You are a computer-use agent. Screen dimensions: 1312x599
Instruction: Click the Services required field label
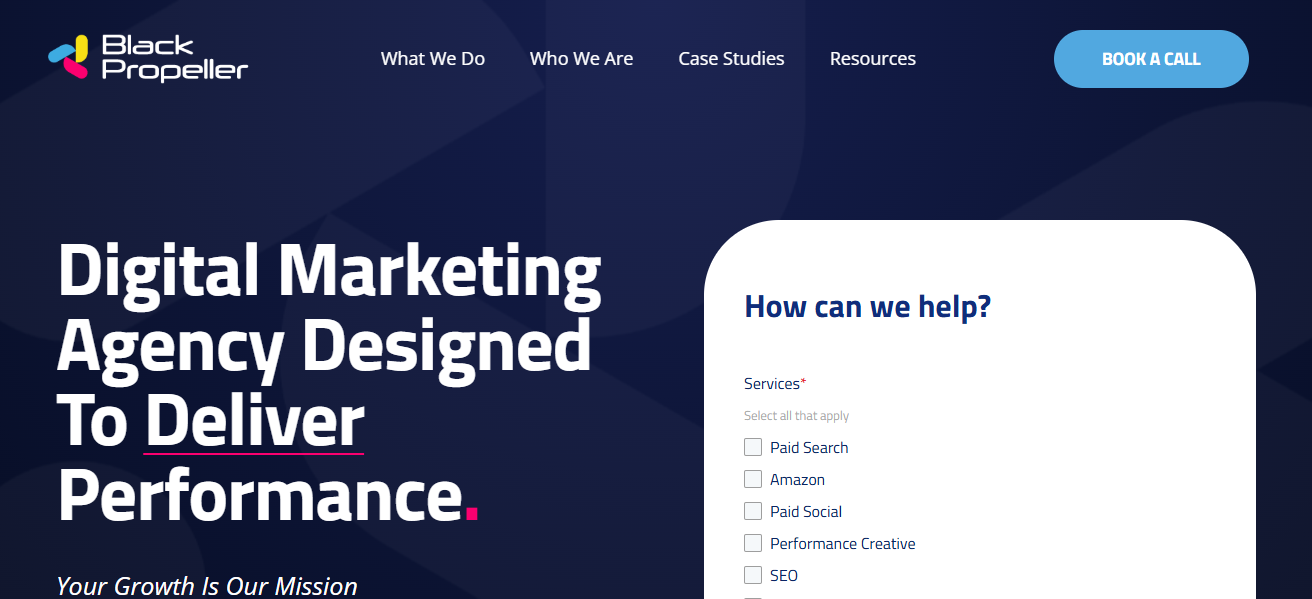click(x=775, y=384)
